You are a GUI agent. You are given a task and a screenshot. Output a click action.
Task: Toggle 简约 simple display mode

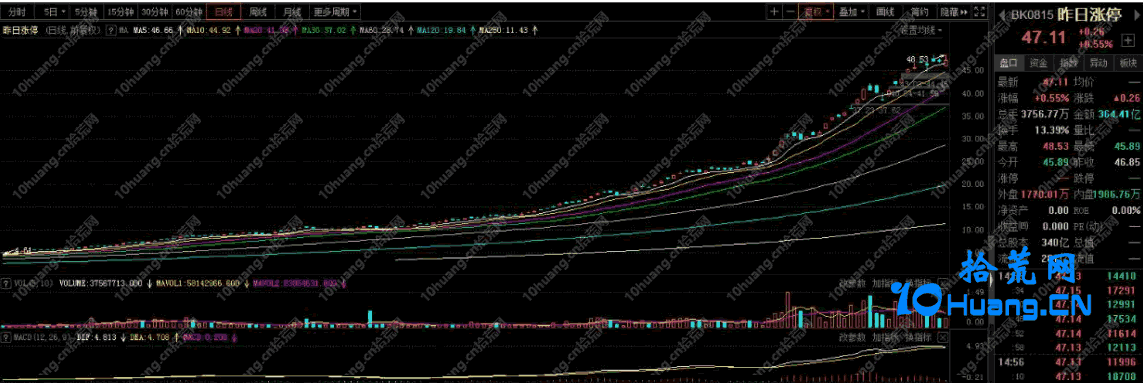pos(918,12)
